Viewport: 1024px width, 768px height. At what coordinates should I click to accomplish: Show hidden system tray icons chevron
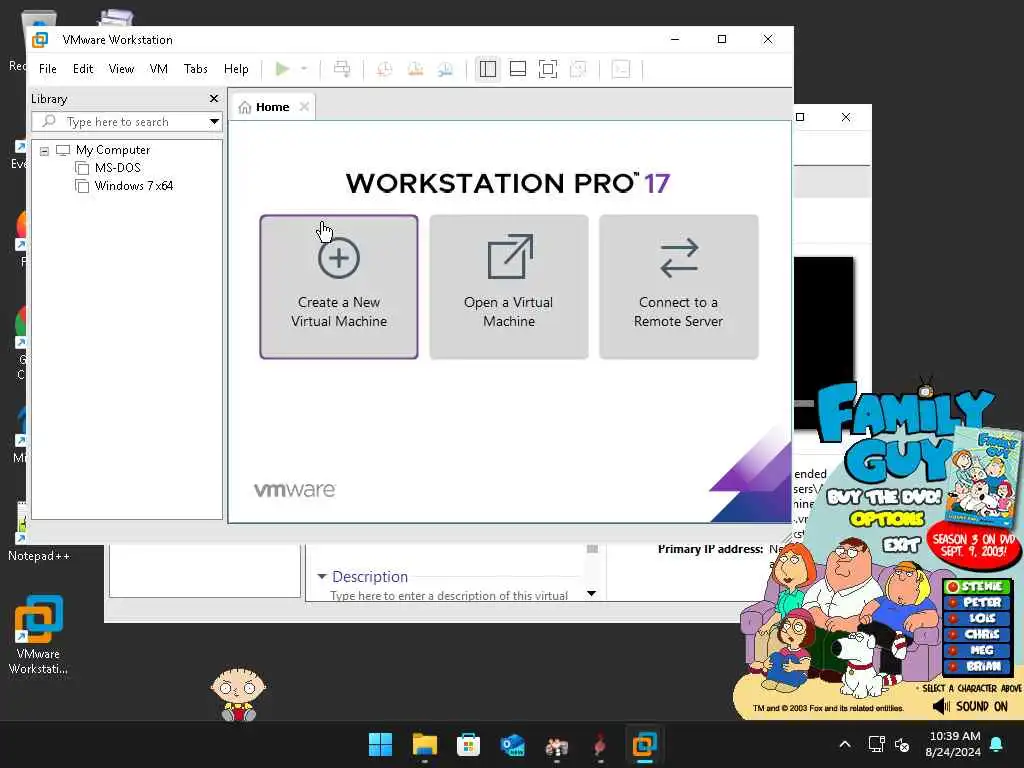pyautogui.click(x=844, y=744)
